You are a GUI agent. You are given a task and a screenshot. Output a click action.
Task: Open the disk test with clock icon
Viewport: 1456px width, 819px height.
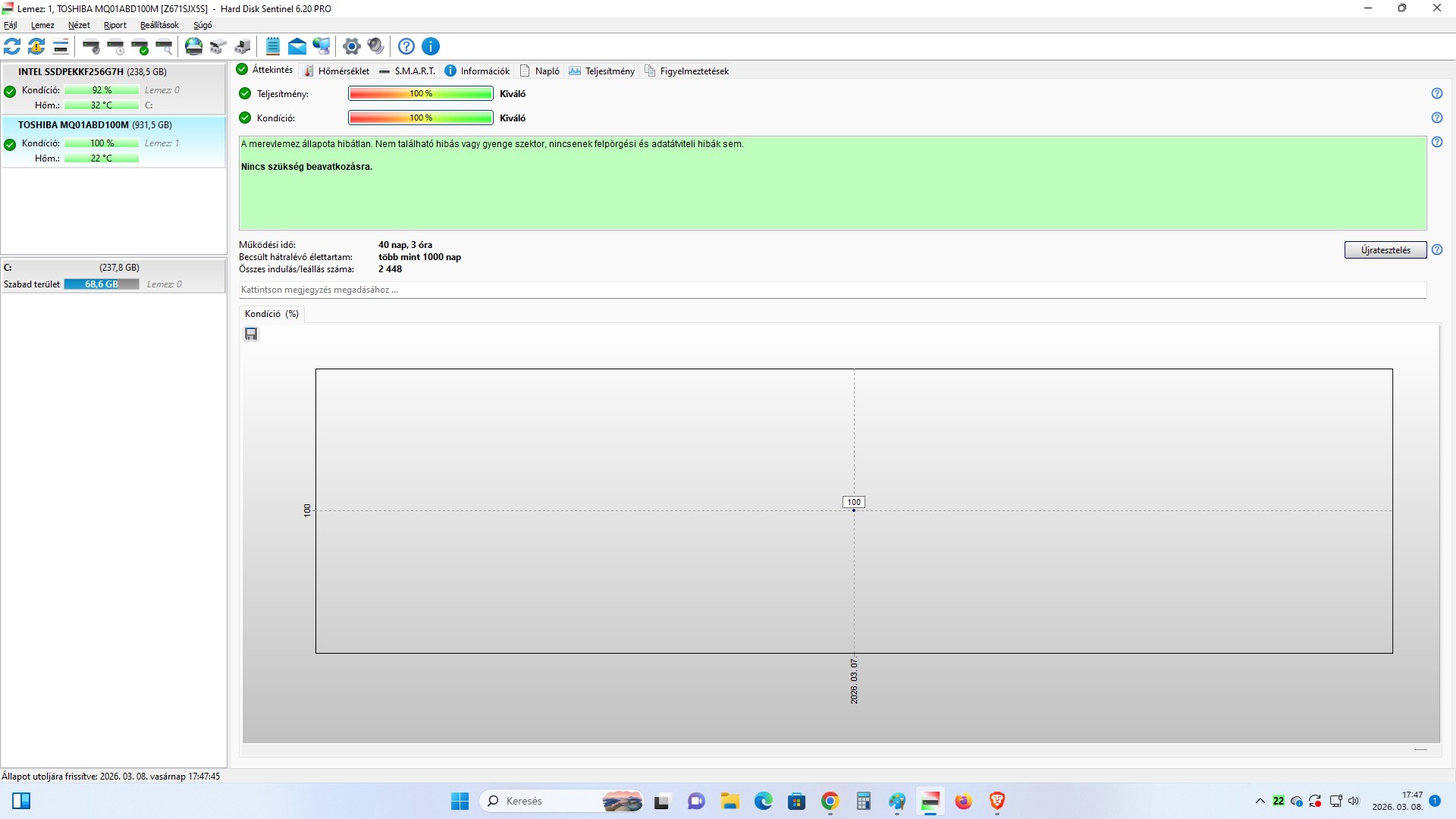tap(115, 46)
